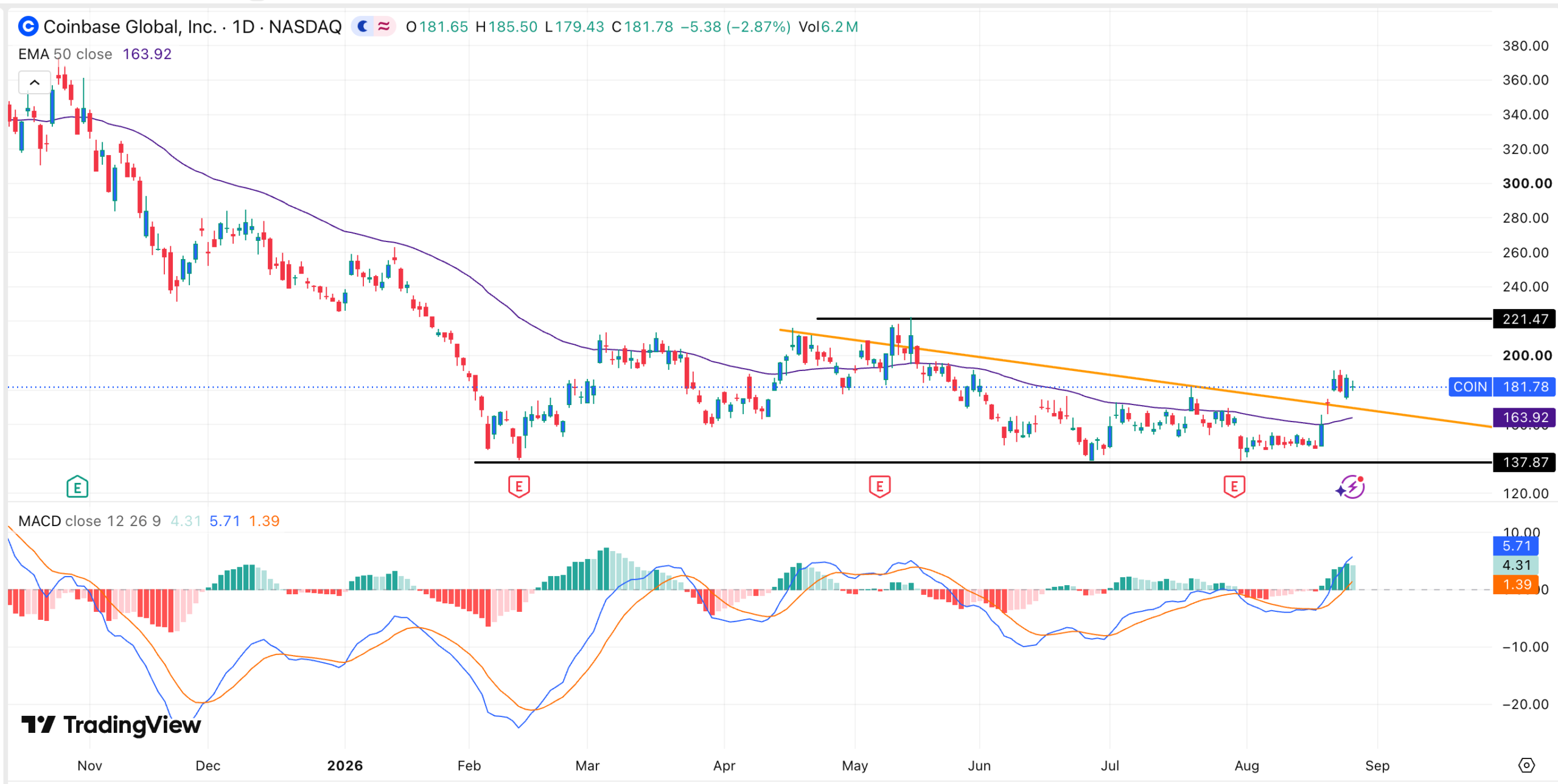Viewport: 1558px width, 784px height.
Task: Click the COIN 181.78 current price label
Action: (x=1502, y=387)
